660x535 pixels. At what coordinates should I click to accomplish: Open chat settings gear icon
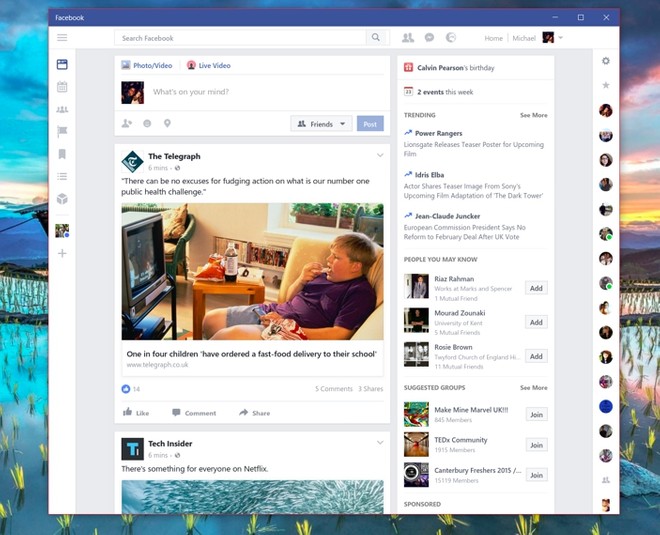click(606, 61)
